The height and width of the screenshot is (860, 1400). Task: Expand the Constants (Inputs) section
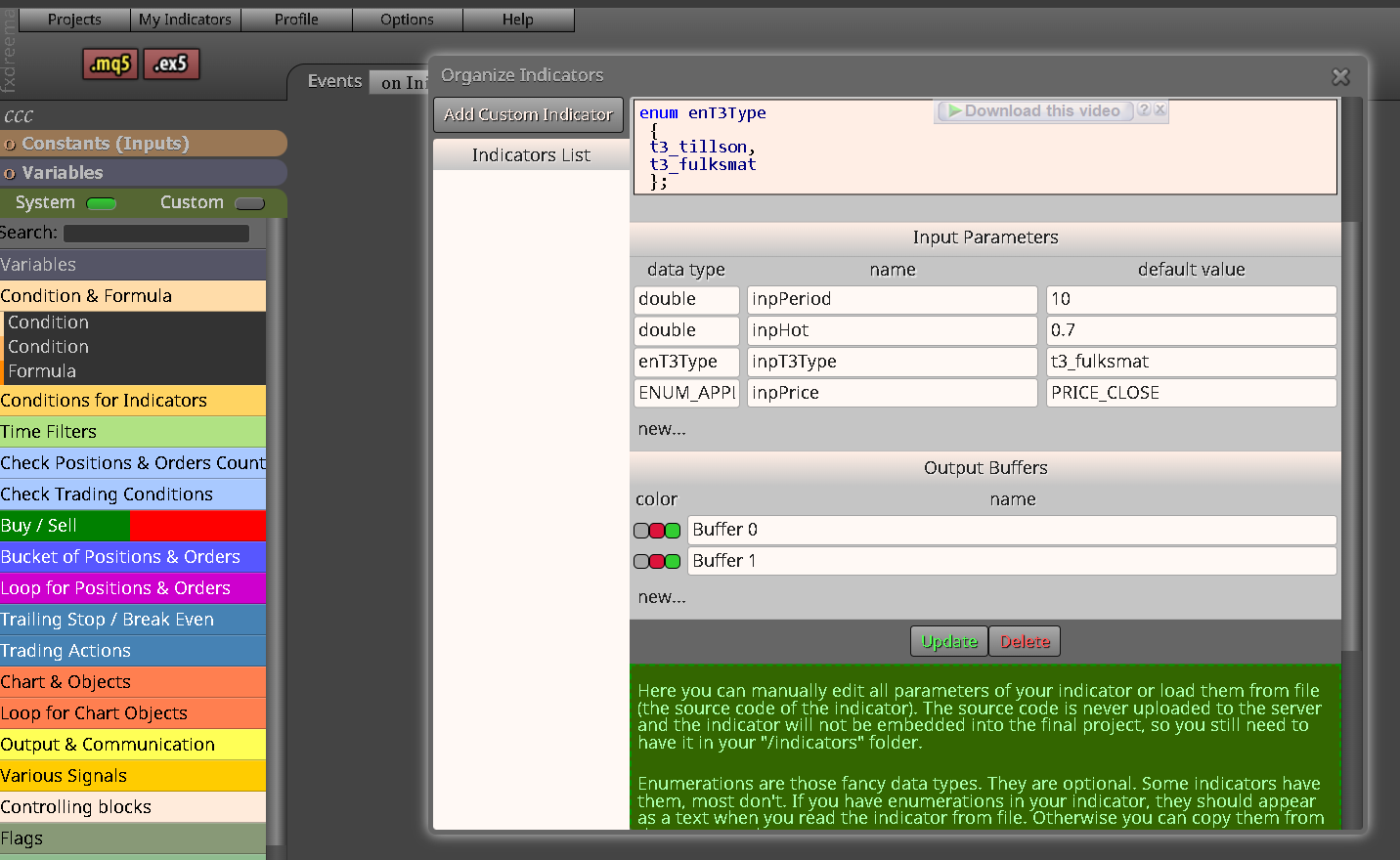click(x=143, y=144)
